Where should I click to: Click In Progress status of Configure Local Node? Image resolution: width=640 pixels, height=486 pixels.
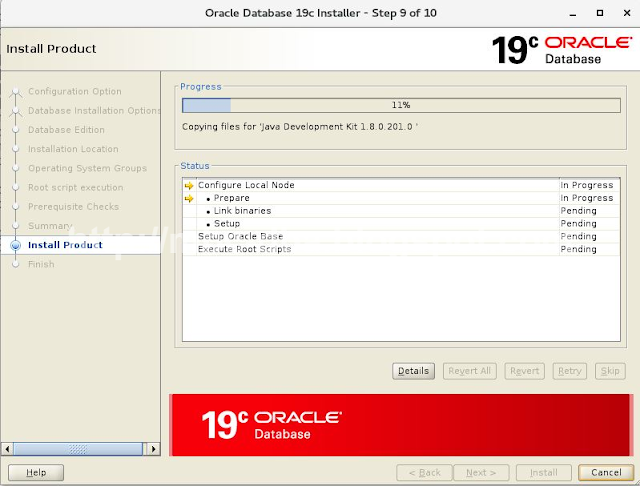(x=587, y=185)
